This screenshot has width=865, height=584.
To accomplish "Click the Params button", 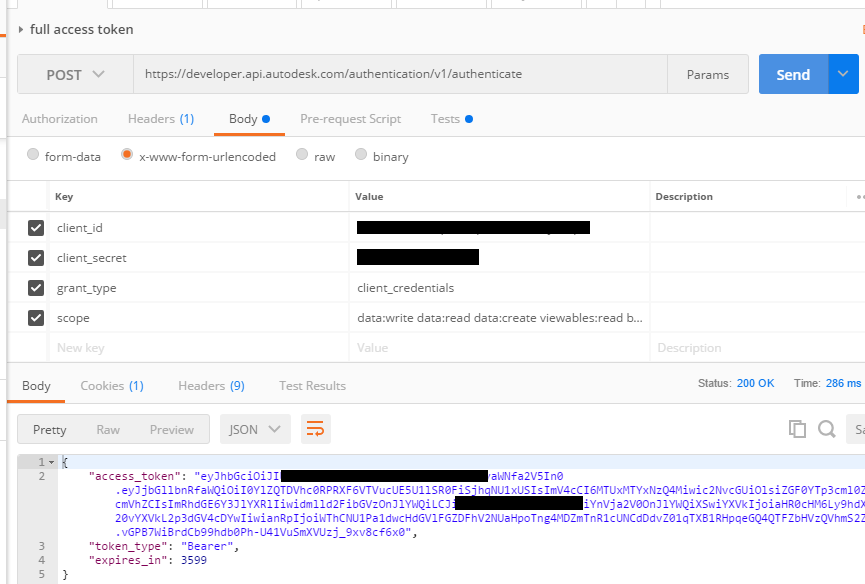I will point(708,74).
